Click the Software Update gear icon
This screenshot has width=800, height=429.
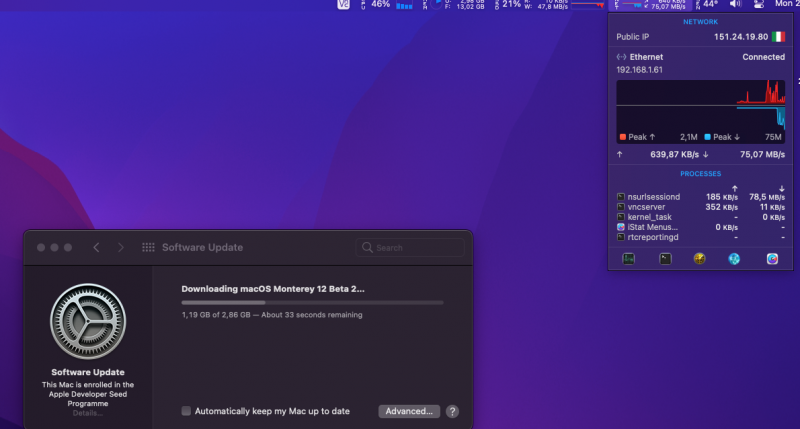(x=88, y=321)
